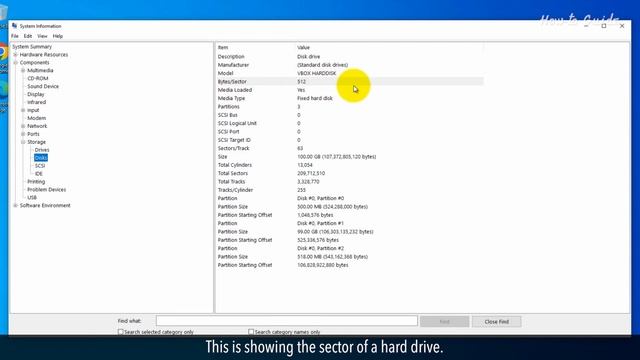Select Components label in tree
The width and height of the screenshot is (640, 360).
click(x=34, y=62)
